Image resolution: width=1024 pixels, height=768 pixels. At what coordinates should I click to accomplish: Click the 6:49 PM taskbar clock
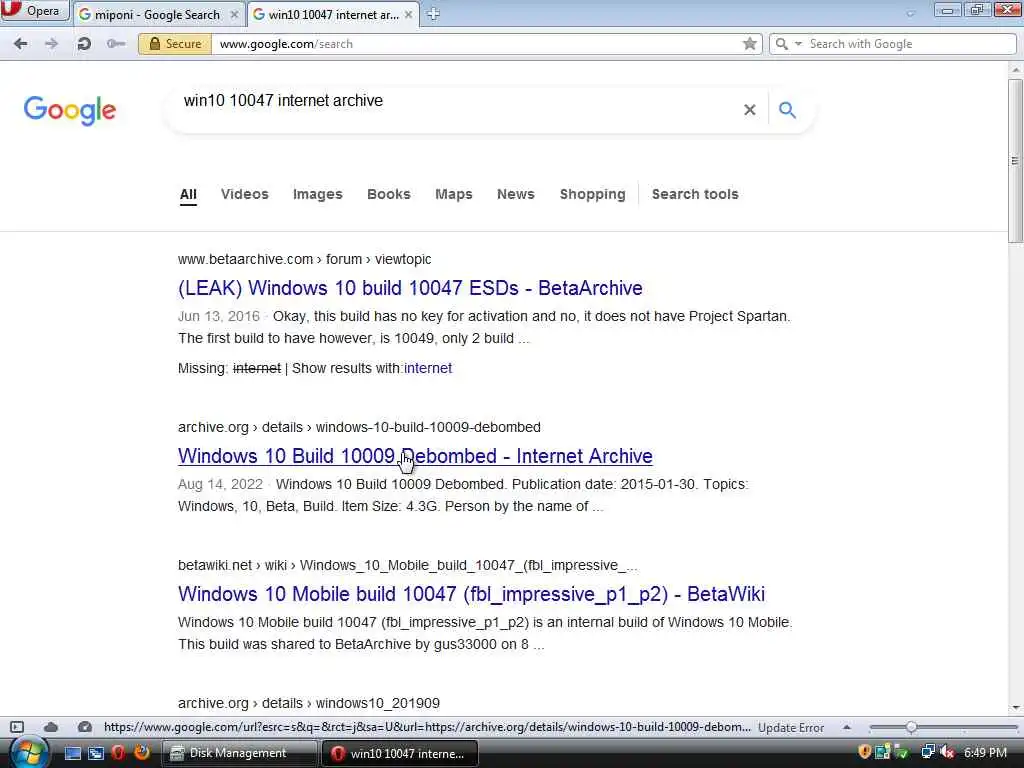(985, 753)
